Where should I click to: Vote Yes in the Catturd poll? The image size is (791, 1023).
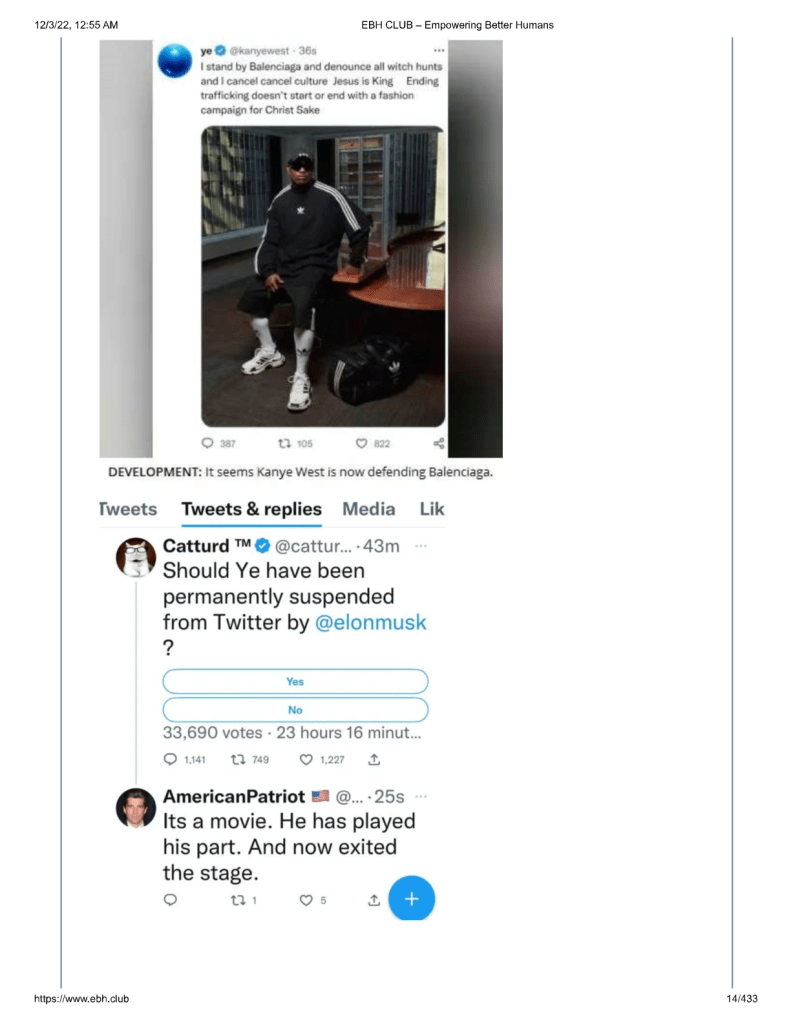click(295, 681)
